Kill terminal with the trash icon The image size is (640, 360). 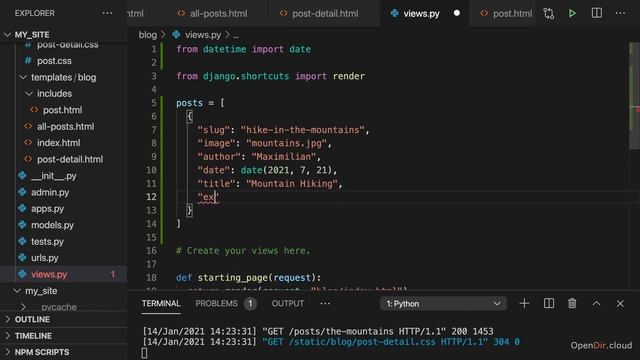pyautogui.click(x=572, y=303)
